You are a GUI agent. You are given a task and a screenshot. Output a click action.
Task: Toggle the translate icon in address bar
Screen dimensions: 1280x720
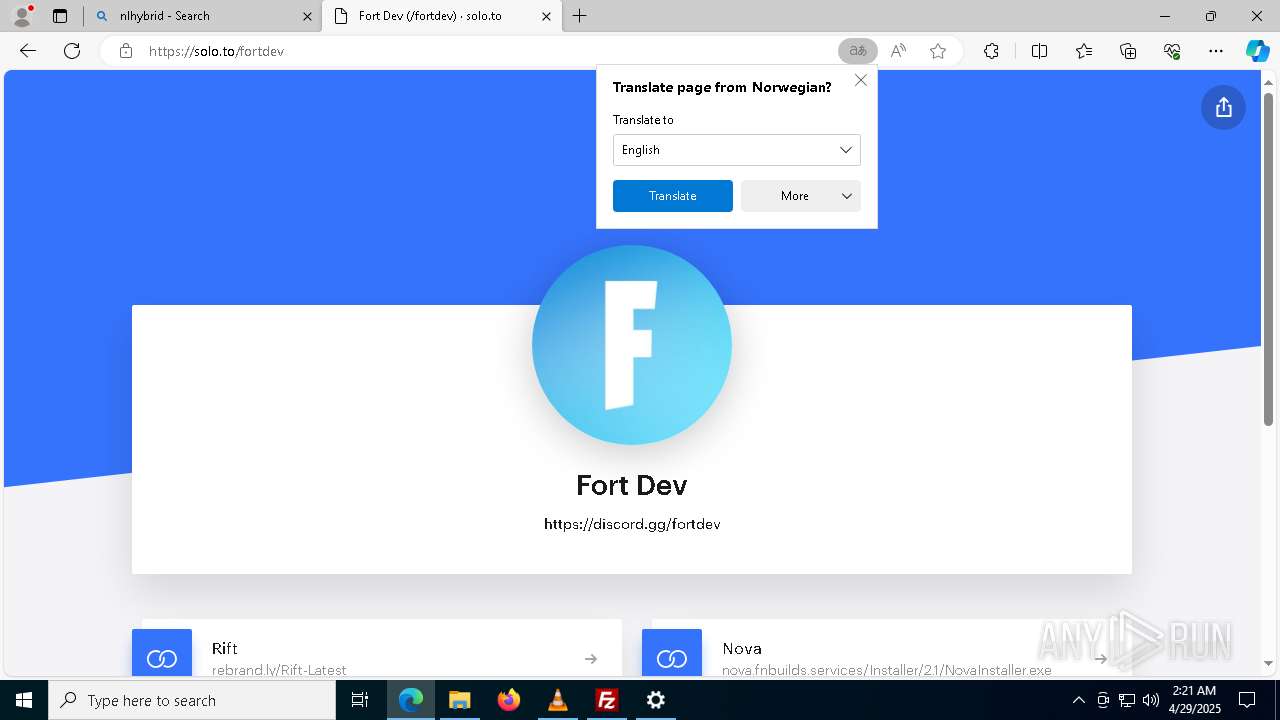click(x=858, y=51)
